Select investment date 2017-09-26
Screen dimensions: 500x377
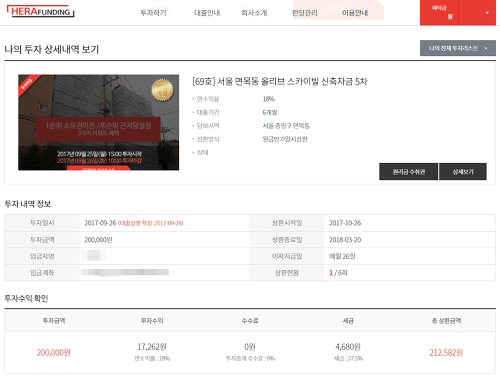(x=100, y=223)
